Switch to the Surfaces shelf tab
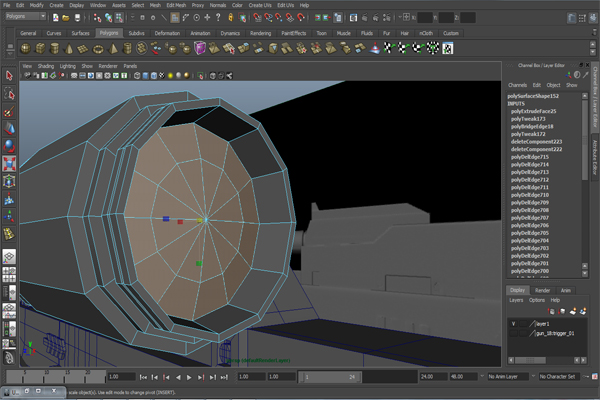Viewport: 600px width, 400px height. click(80, 33)
